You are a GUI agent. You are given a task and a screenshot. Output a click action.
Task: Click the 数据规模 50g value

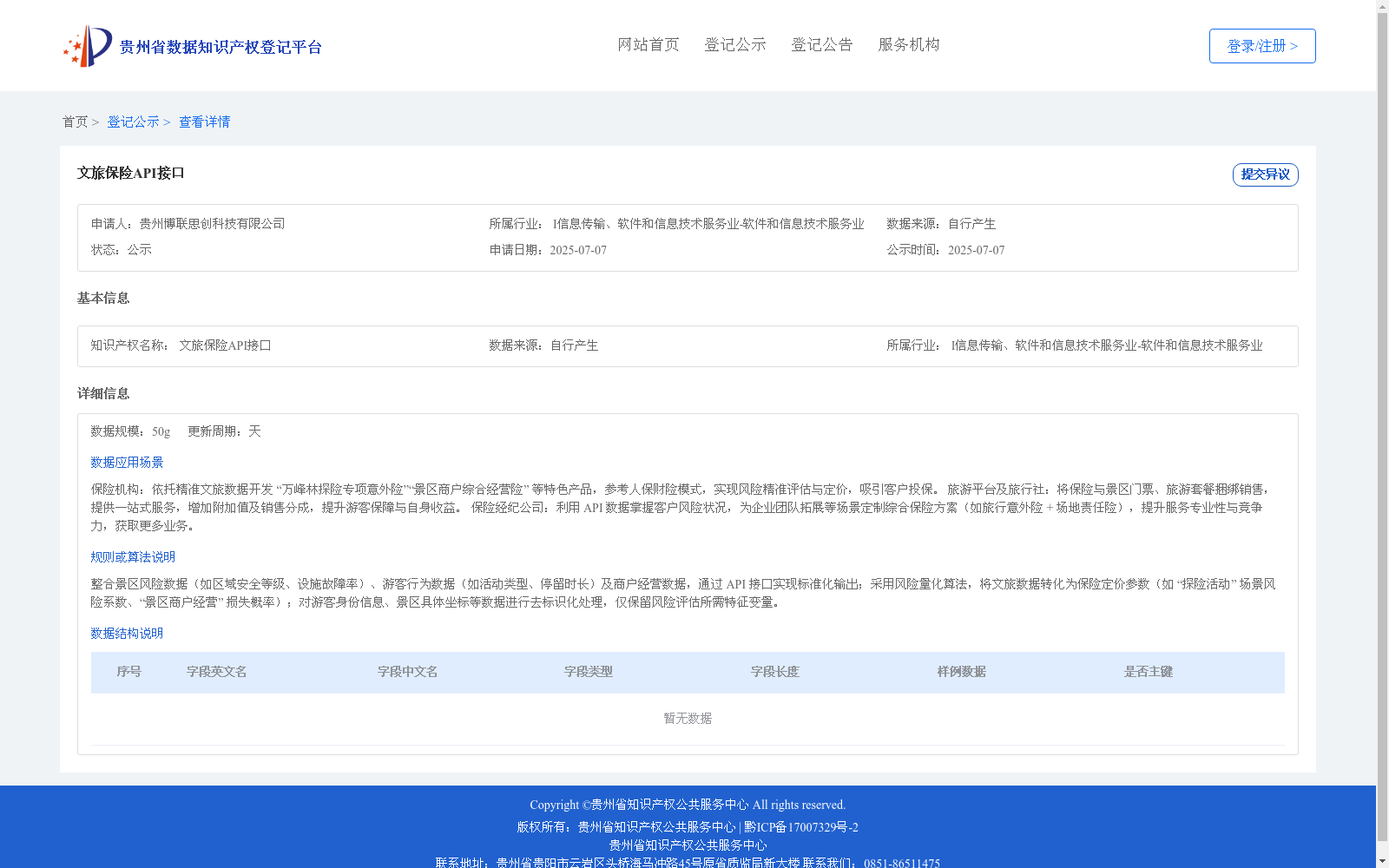pyautogui.click(x=161, y=431)
